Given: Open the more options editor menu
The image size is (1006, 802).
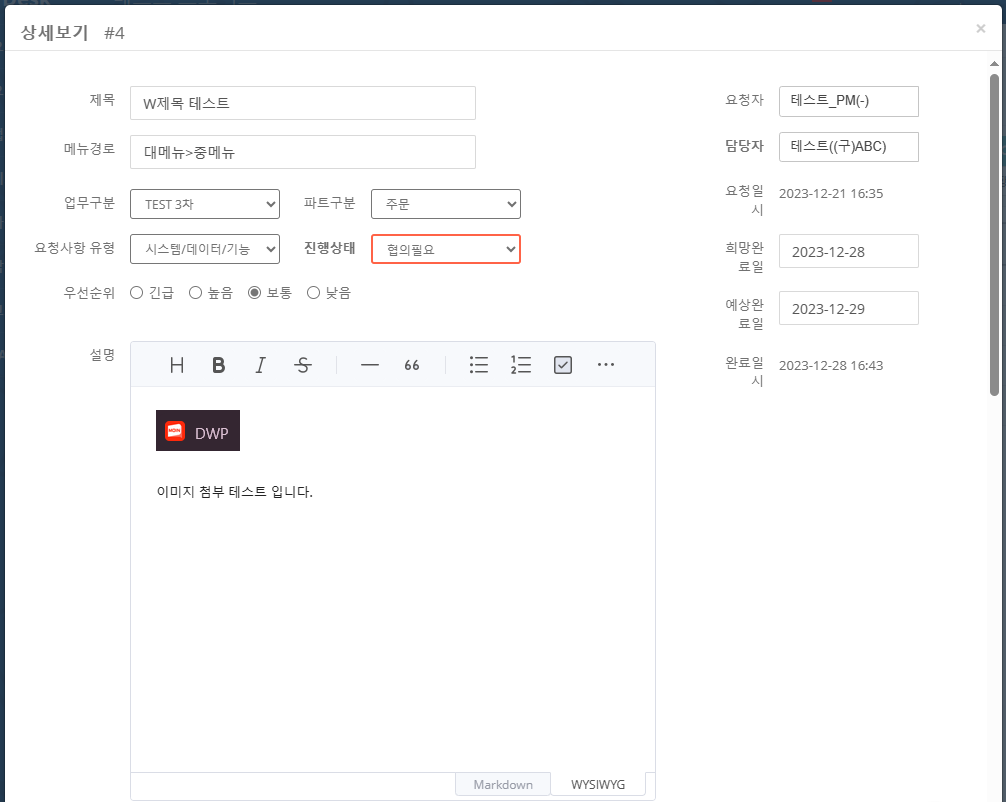Looking at the screenshot, I should [x=605, y=365].
